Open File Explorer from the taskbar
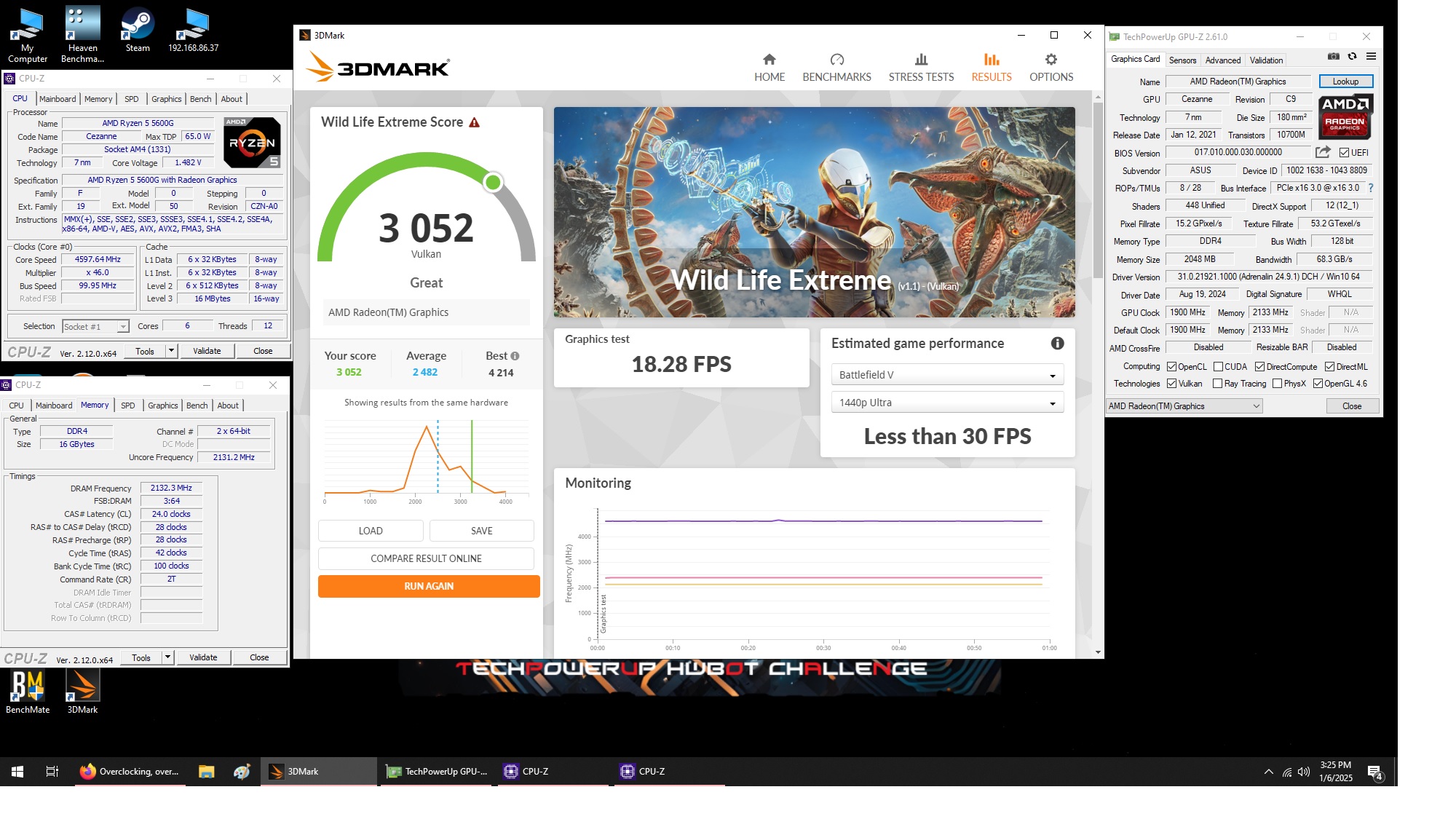This screenshot has height=819, width=1456. (206, 771)
